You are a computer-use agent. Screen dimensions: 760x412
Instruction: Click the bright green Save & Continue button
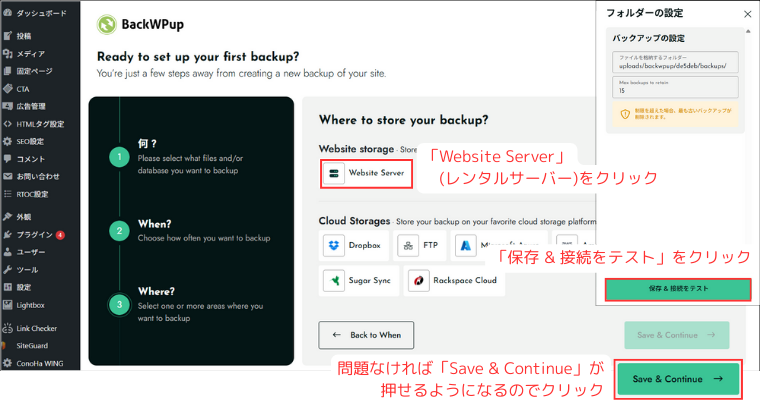click(678, 379)
